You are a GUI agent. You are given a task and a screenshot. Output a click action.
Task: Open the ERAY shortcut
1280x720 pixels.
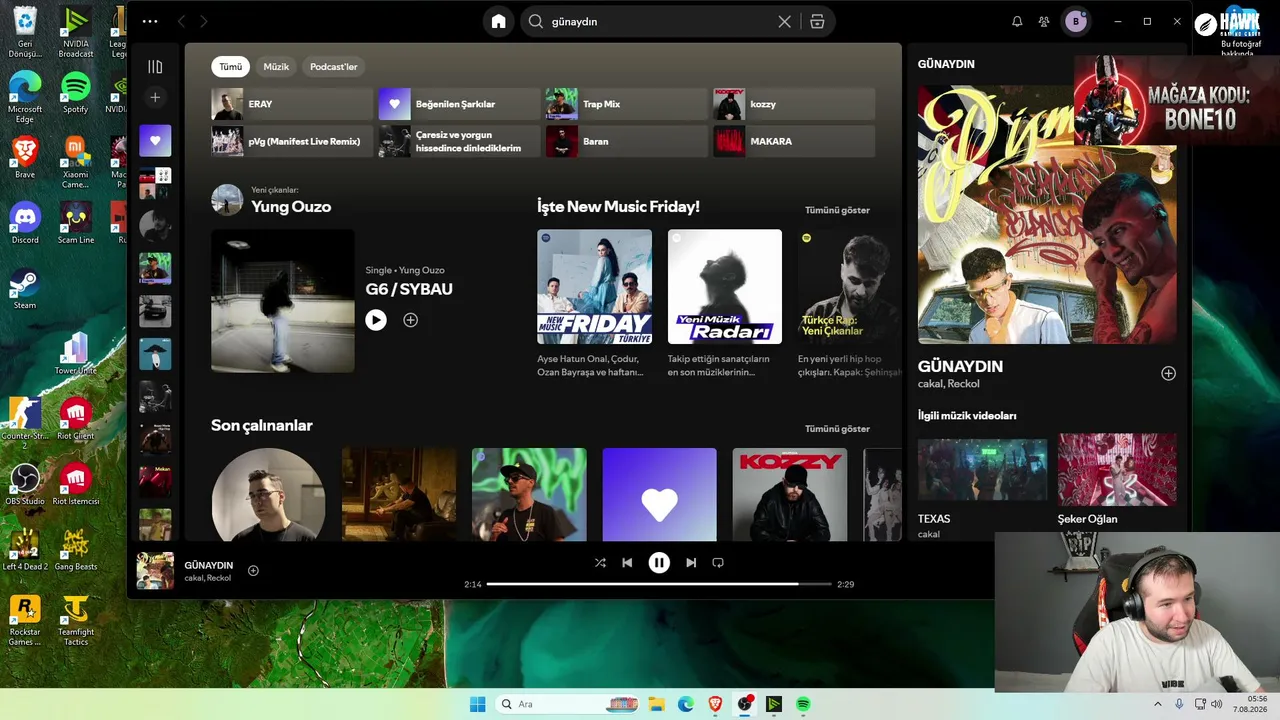292,104
